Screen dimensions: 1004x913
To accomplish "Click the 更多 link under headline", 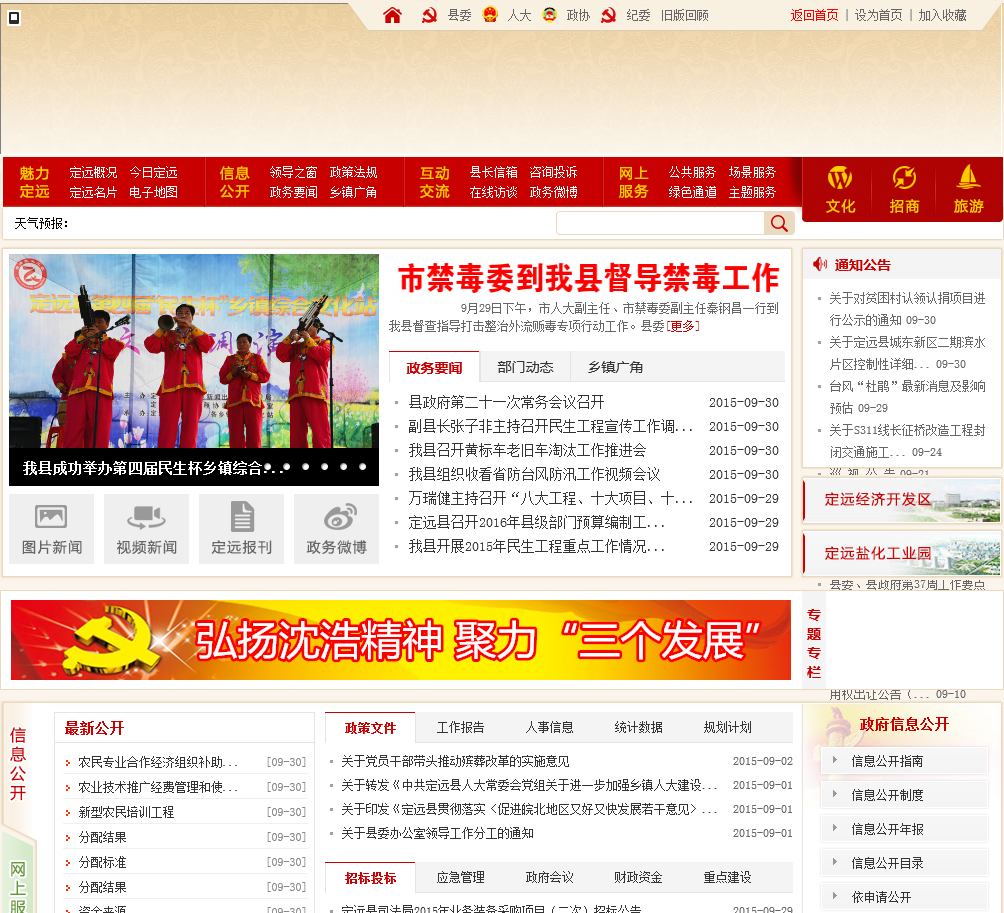I will pos(683,327).
